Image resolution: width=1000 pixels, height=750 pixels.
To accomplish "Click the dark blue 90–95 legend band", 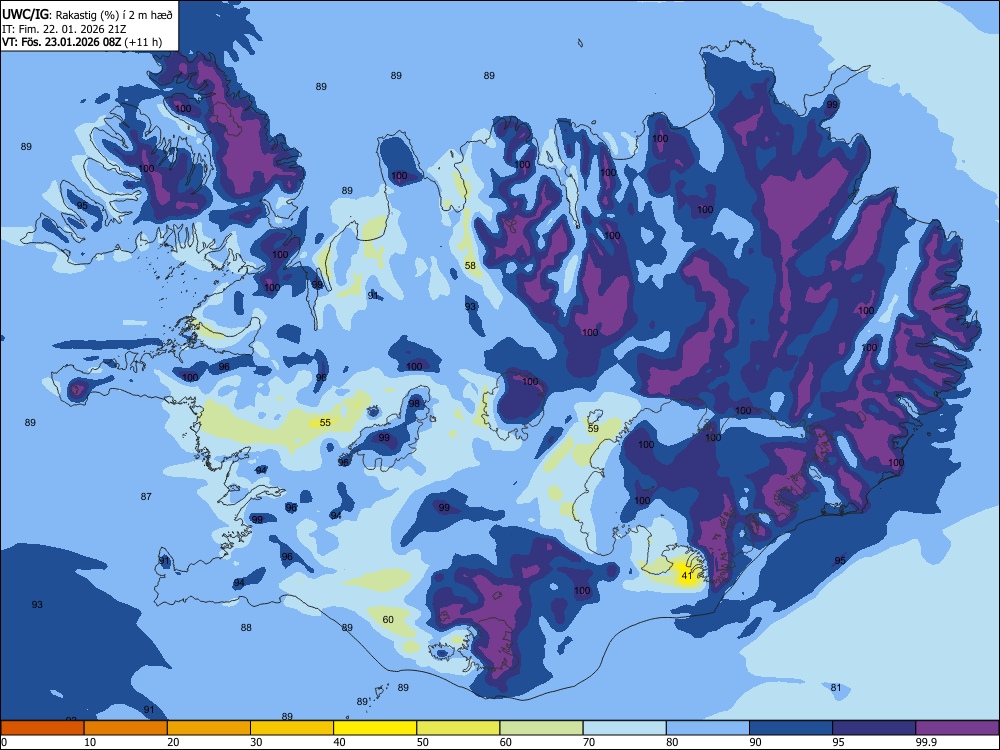I will coord(791,728).
